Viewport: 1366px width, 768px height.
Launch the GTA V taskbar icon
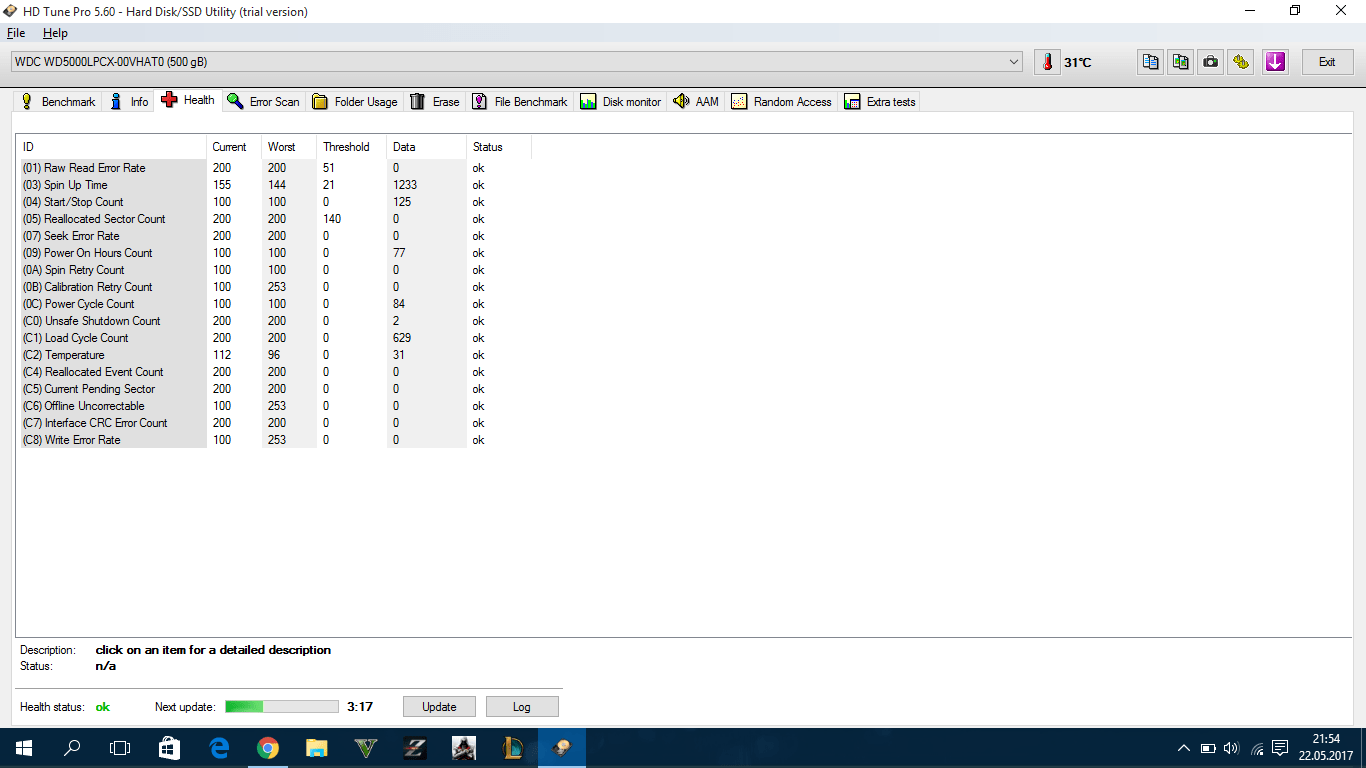(x=365, y=748)
